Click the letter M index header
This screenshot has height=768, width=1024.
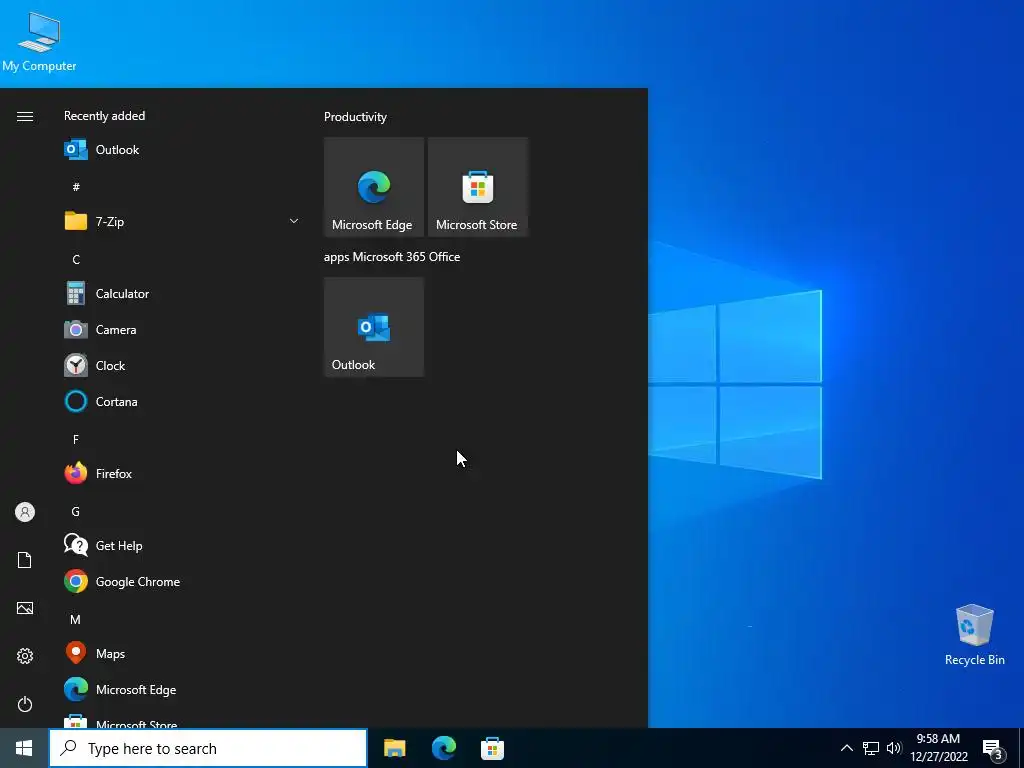[76, 619]
